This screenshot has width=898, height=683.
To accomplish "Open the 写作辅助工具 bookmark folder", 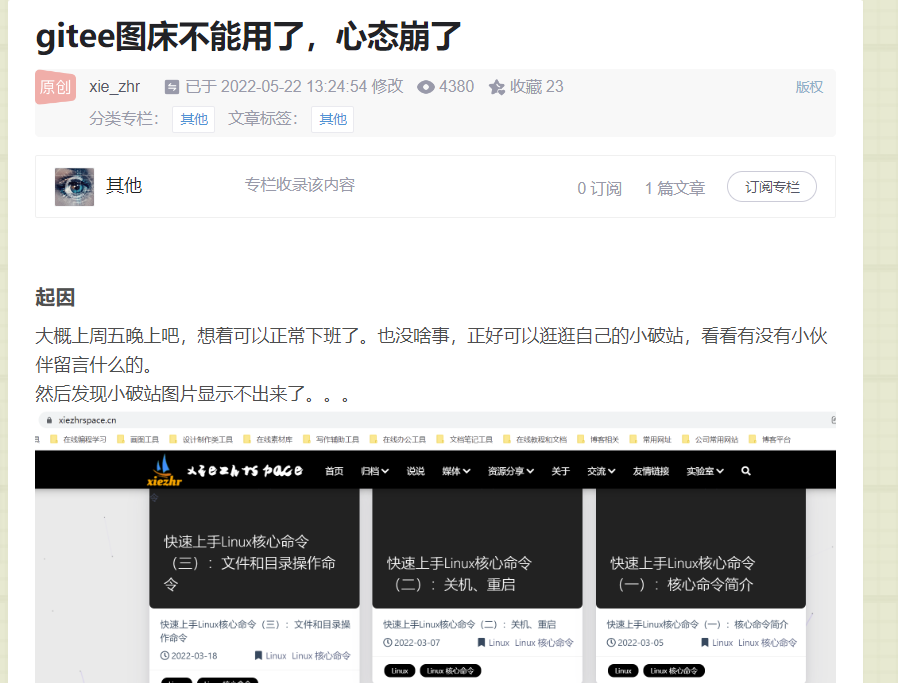I will pos(331,440).
